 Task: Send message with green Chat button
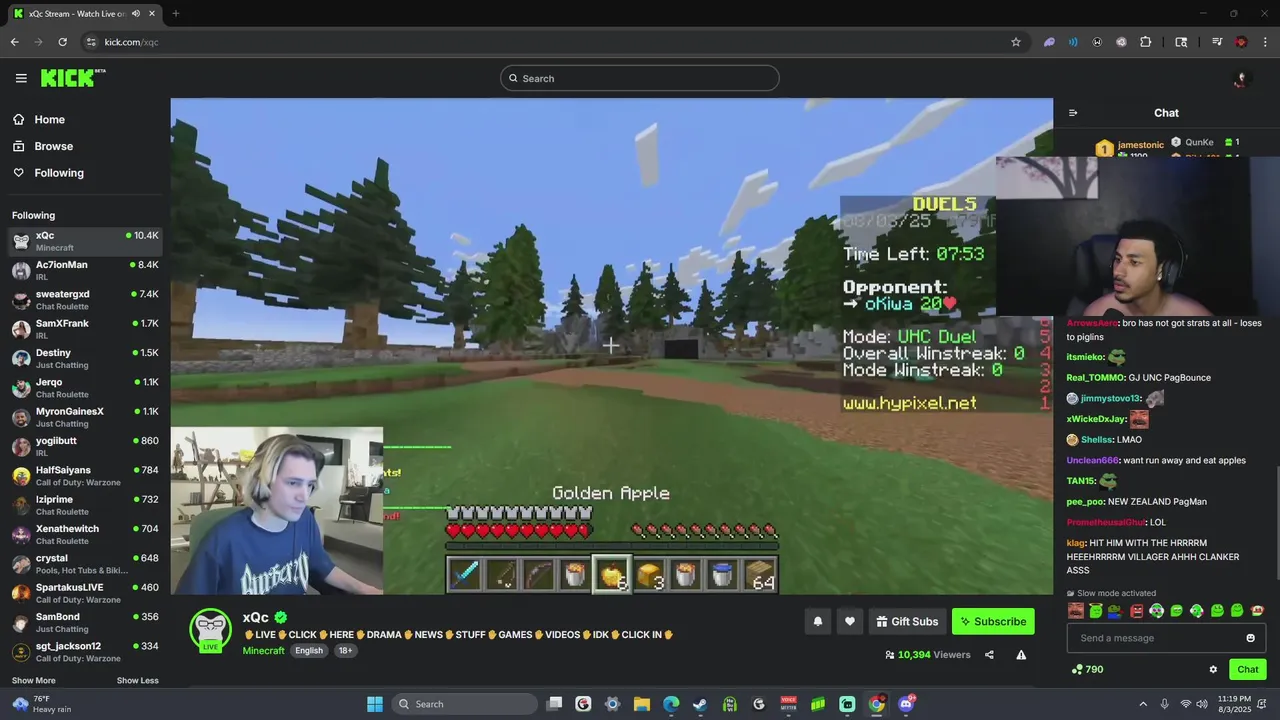pos(1248,669)
